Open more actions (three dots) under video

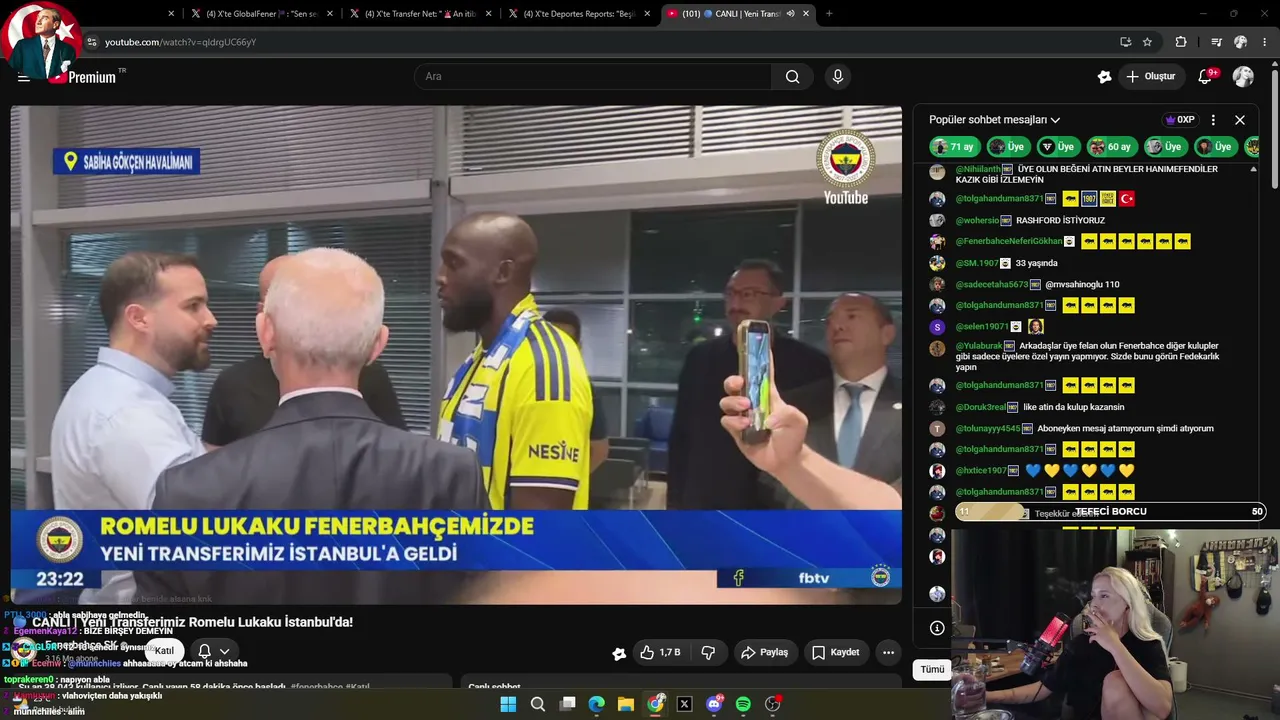click(x=888, y=653)
